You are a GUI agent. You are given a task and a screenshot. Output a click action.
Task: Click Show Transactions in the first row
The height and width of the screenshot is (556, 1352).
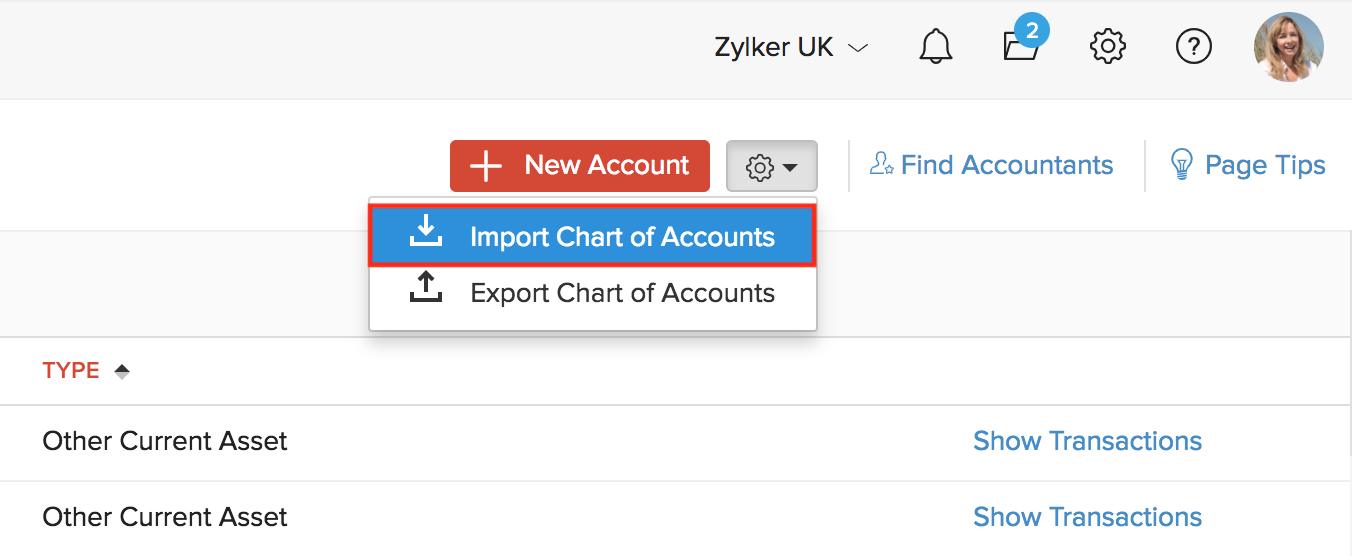[1087, 441]
